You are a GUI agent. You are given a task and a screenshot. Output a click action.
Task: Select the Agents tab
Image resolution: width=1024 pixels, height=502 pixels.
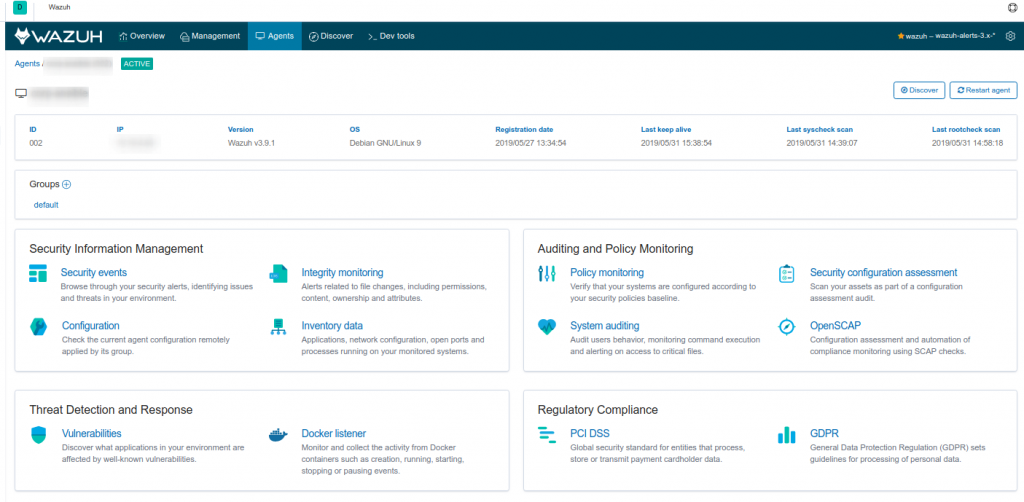click(x=274, y=36)
